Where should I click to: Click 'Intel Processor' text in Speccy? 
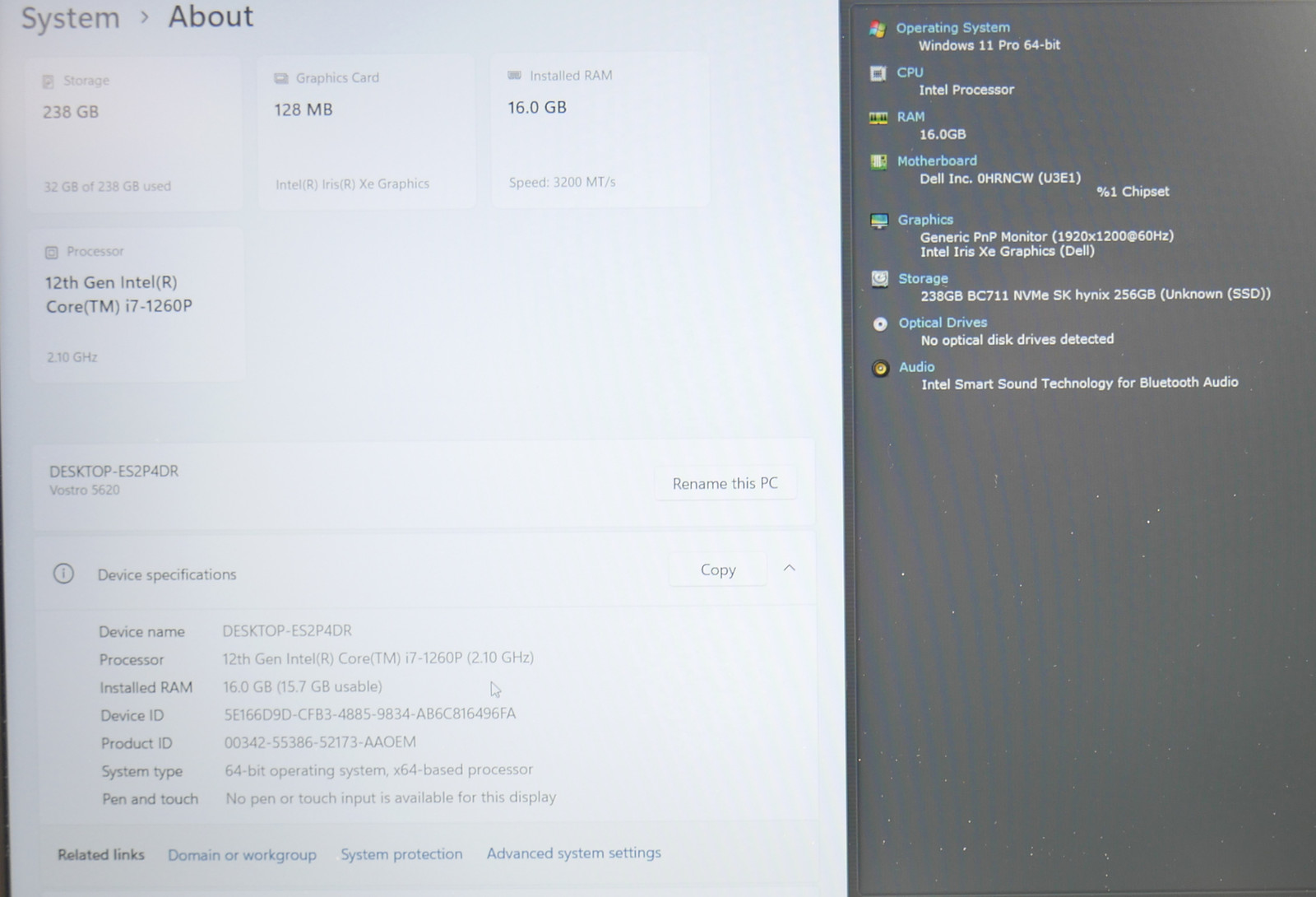tap(966, 90)
